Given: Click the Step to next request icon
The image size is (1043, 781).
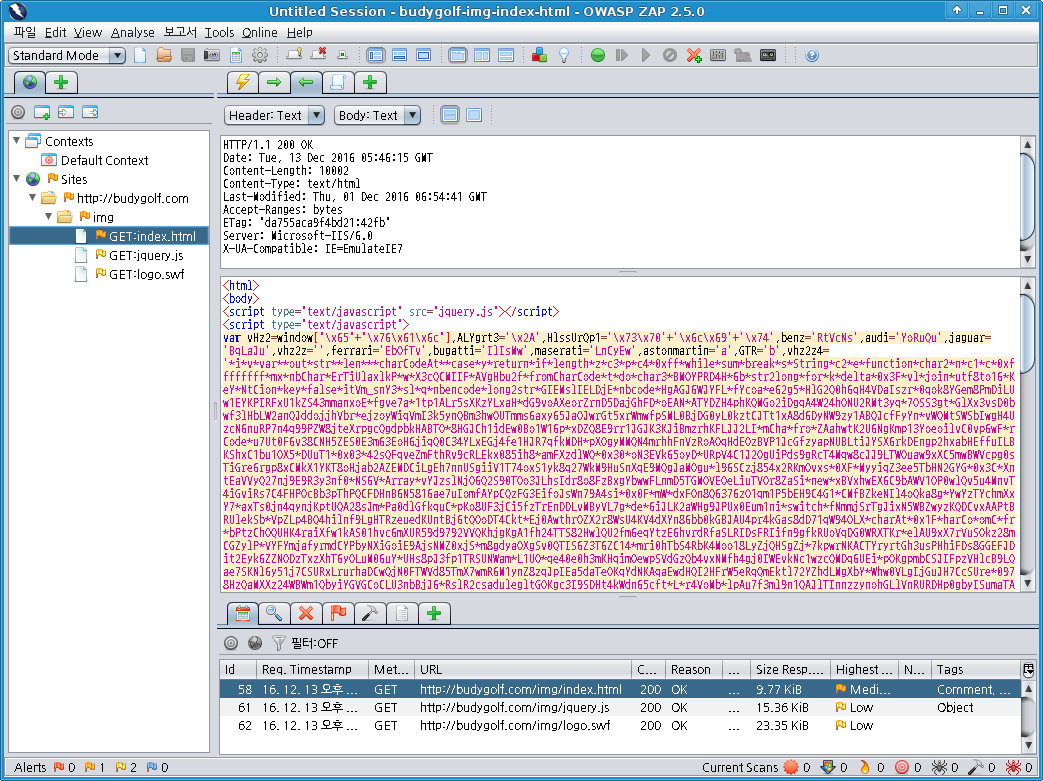Looking at the screenshot, I should coord(622,55).
